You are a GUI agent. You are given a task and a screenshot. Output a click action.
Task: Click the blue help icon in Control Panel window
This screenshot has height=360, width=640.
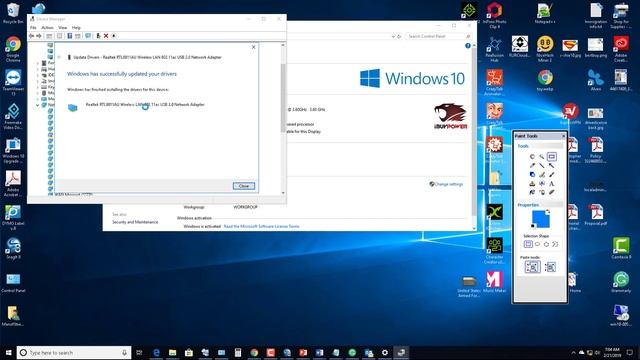(x=468, y=46)
